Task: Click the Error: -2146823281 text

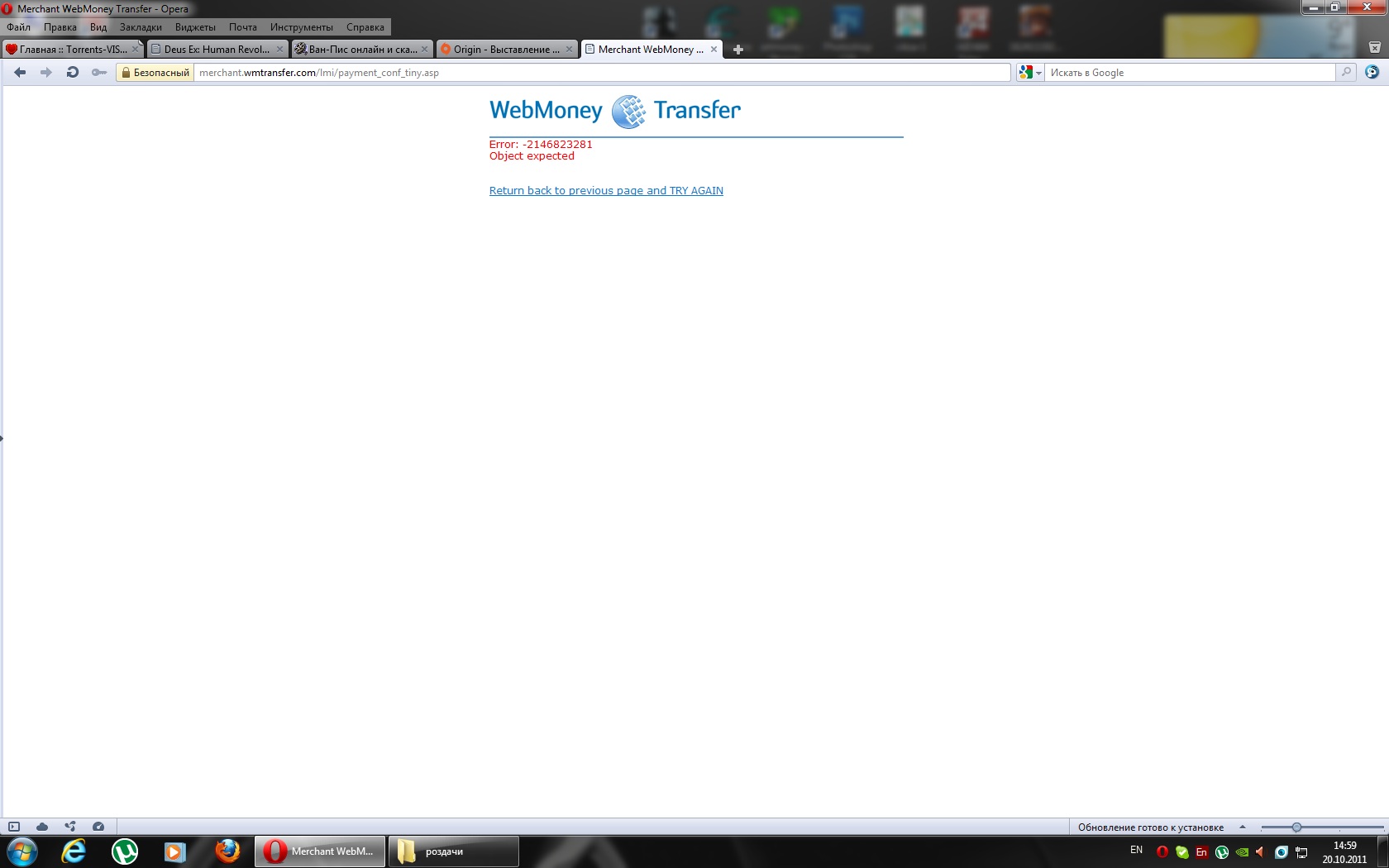Action: pos(541,144)
